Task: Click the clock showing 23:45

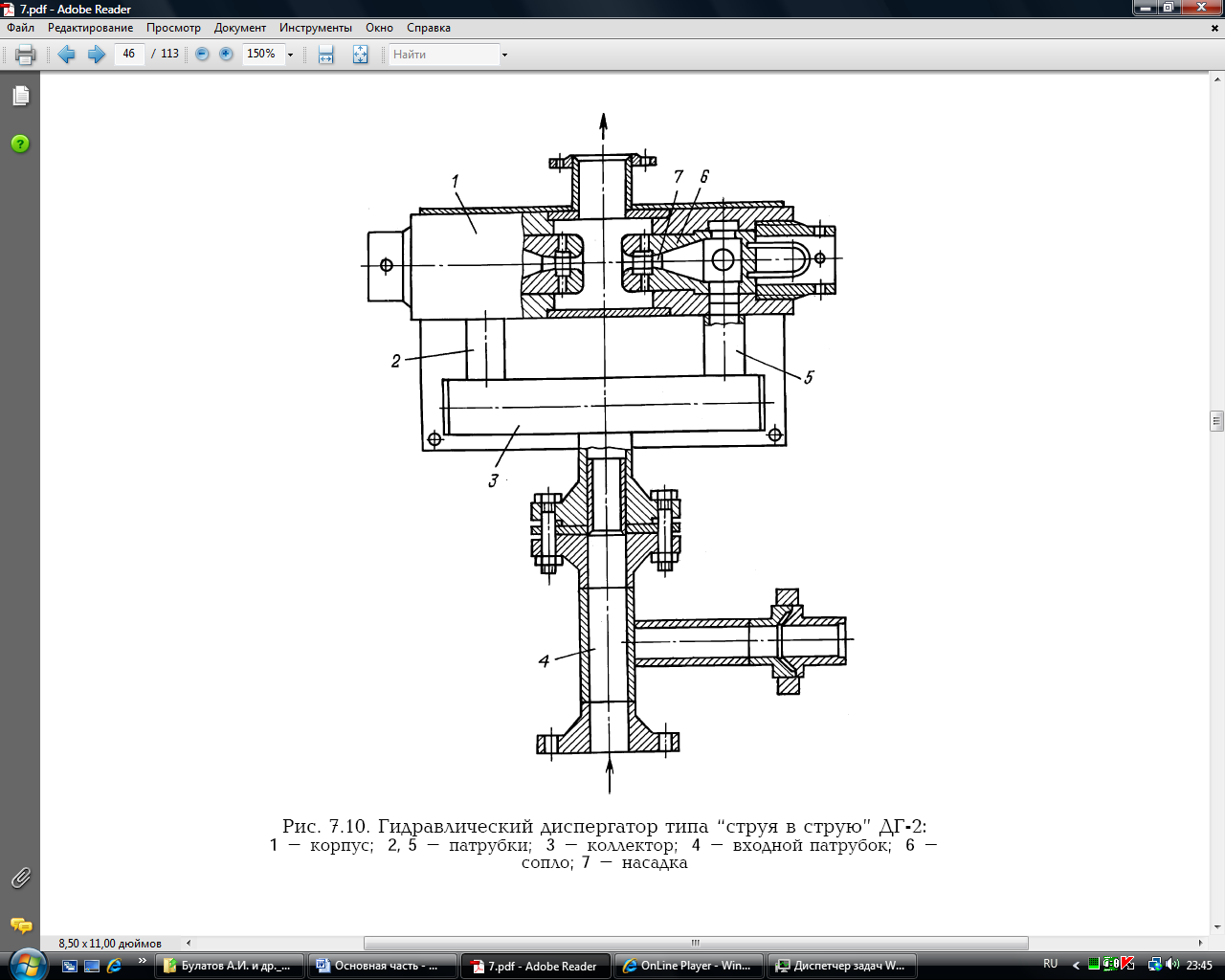Action: [1199, 965]
